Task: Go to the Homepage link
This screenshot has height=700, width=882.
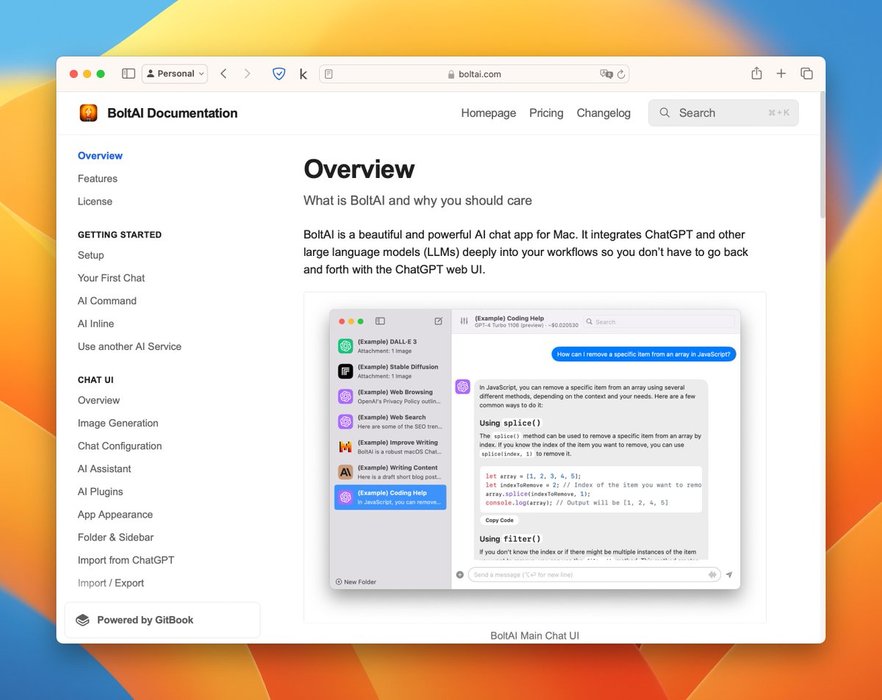Action: 488,113
